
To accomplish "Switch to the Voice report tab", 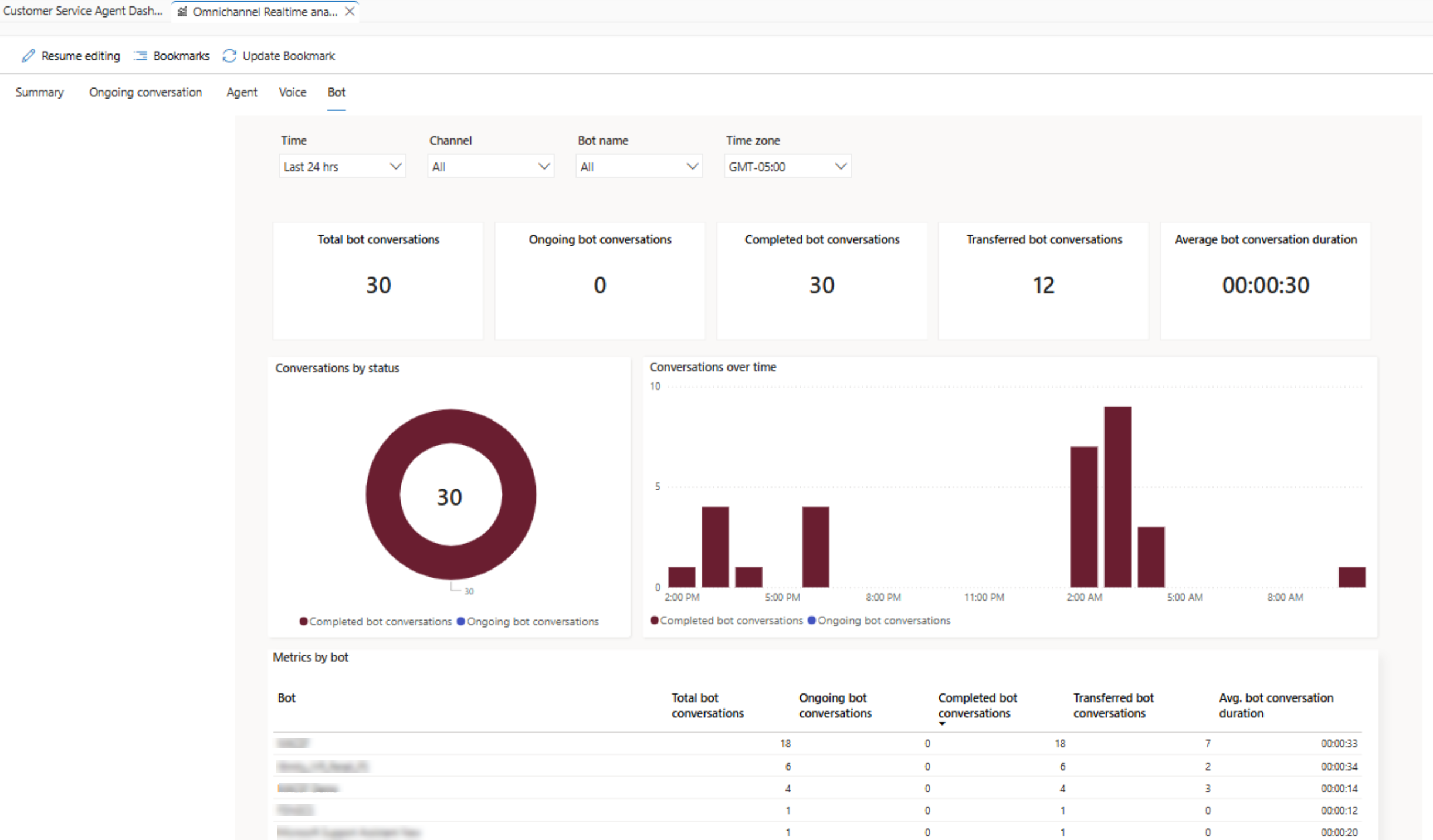I will [293, 92].
